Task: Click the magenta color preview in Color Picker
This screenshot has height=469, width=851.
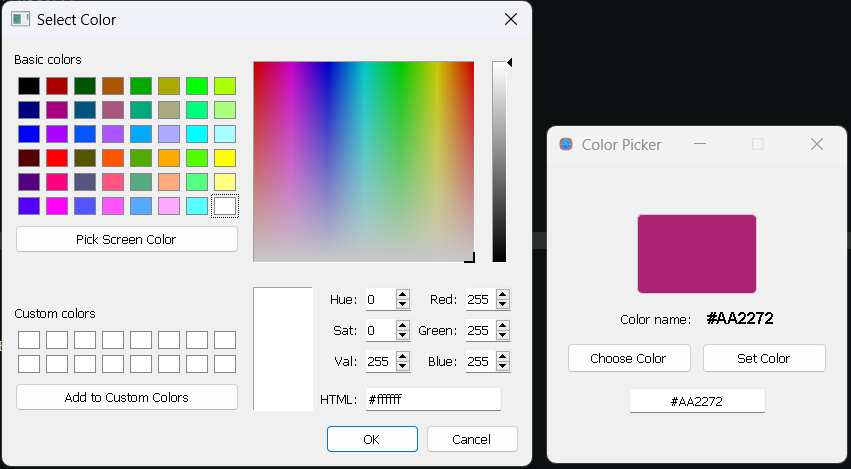Action: point(697,254)
